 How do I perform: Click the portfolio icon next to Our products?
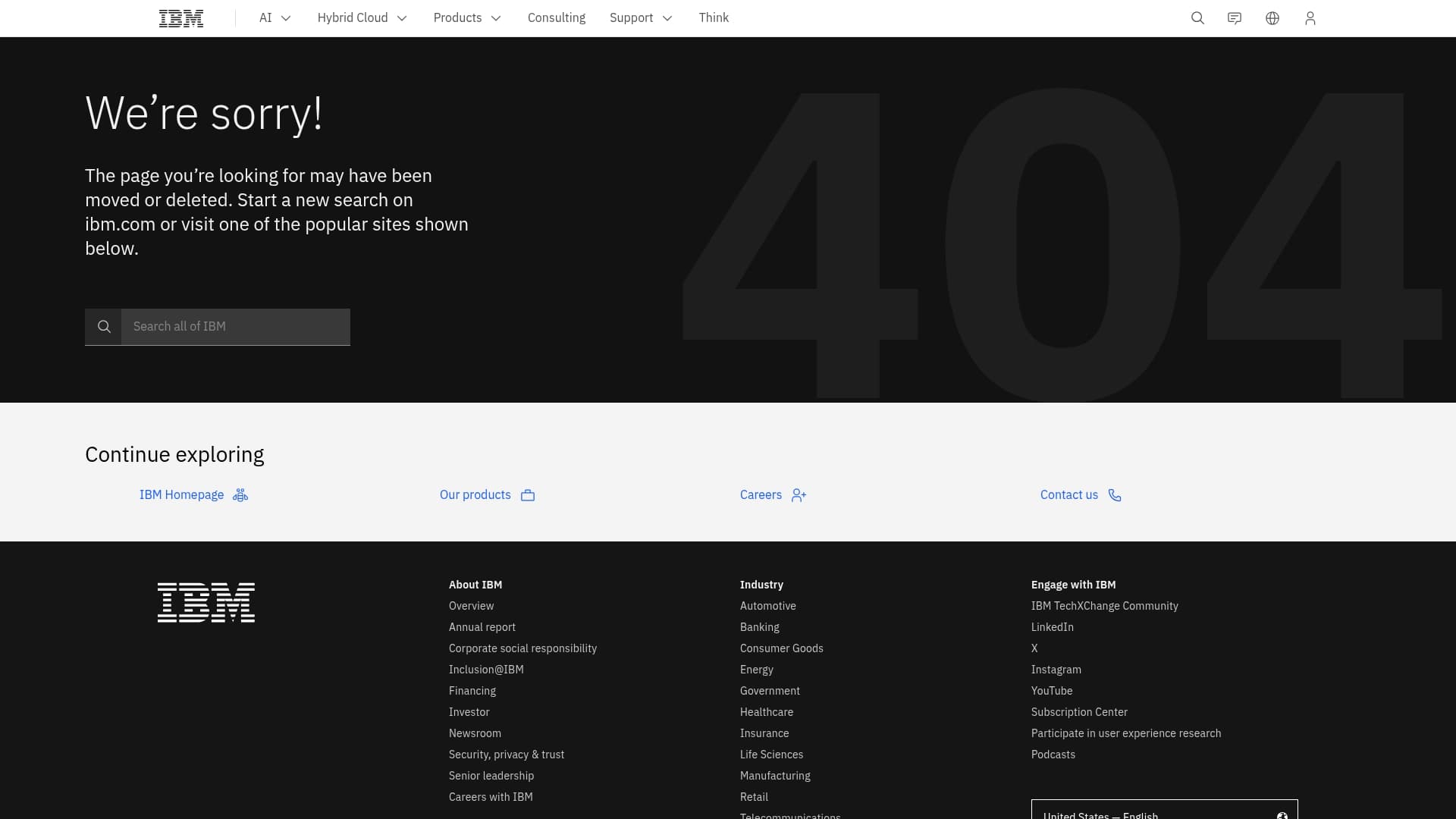coord(528,495)
